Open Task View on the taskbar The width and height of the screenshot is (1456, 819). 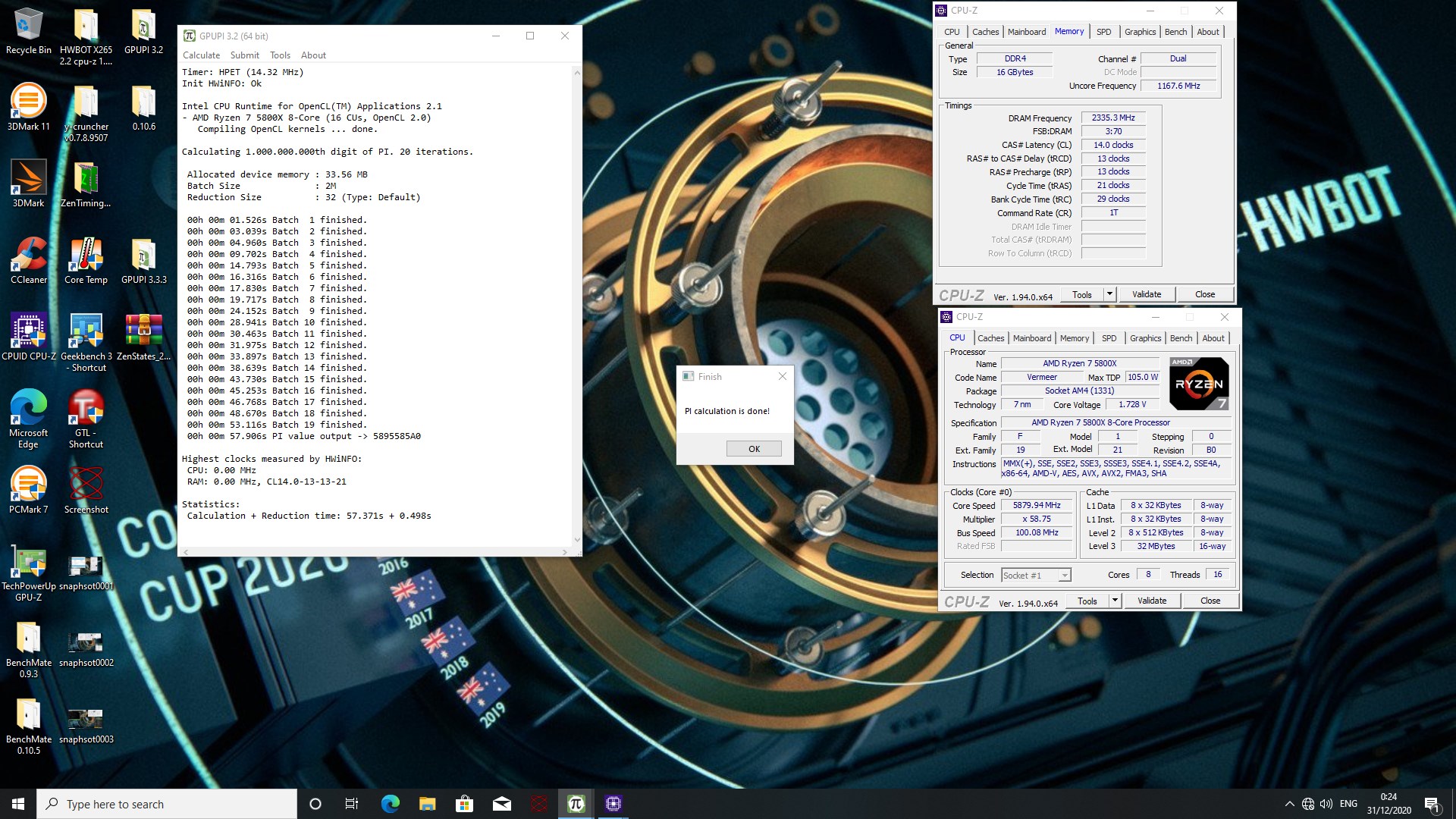(352, 804)
